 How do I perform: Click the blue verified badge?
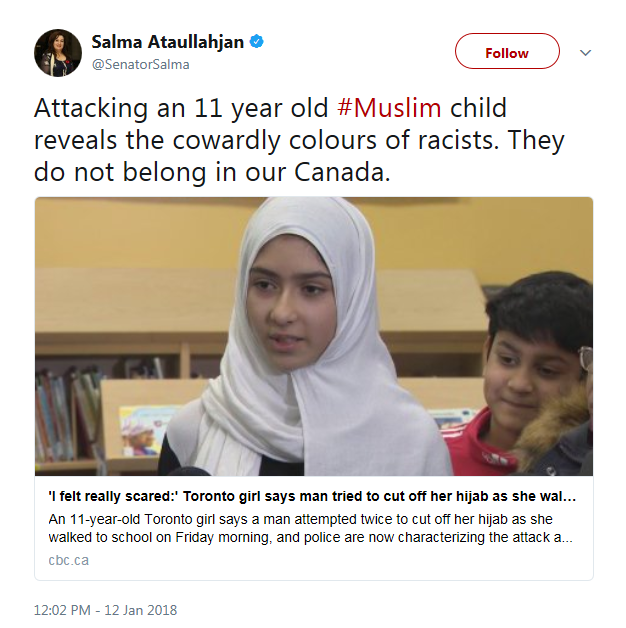257,41
